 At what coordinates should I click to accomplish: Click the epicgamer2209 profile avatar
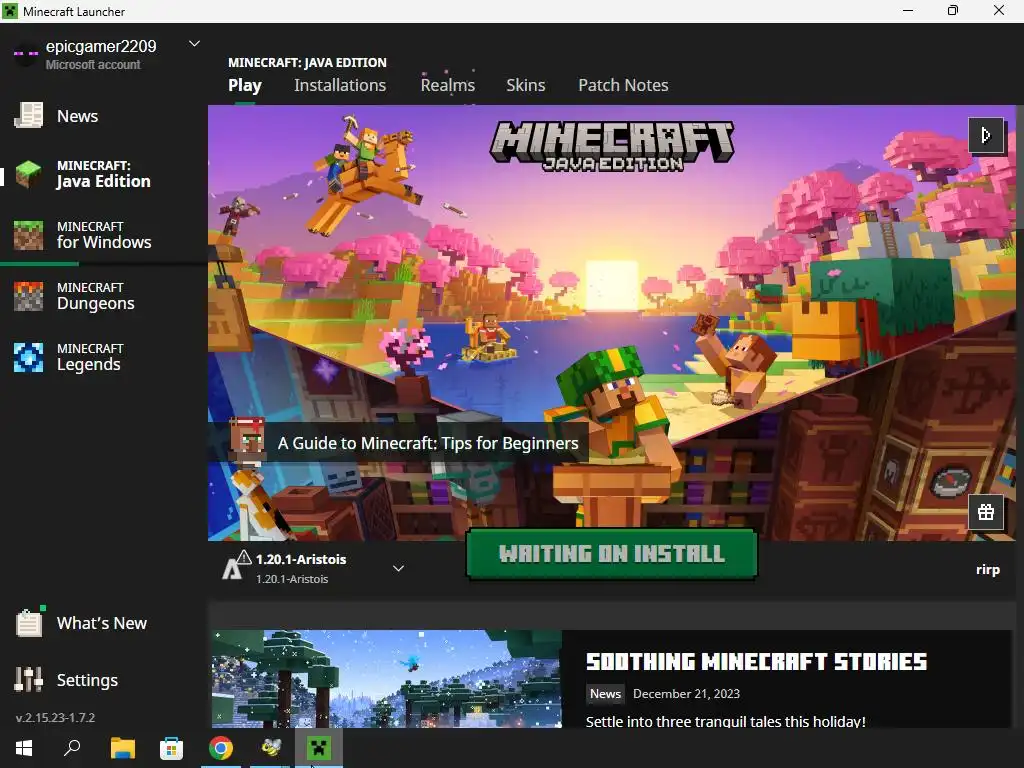(x=26, y=54)
